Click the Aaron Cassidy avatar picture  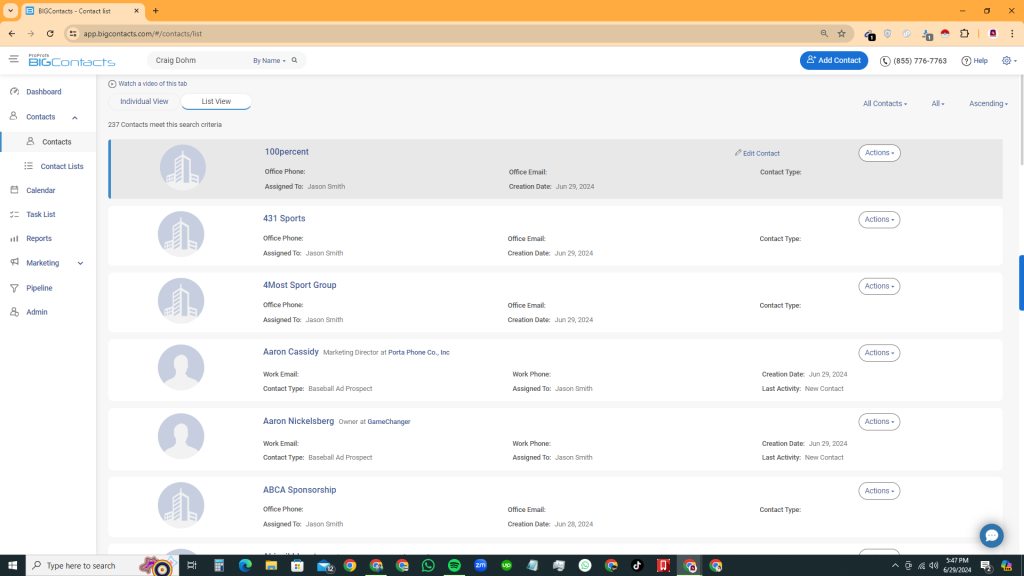pyautogui.click(x=181, y=369)
